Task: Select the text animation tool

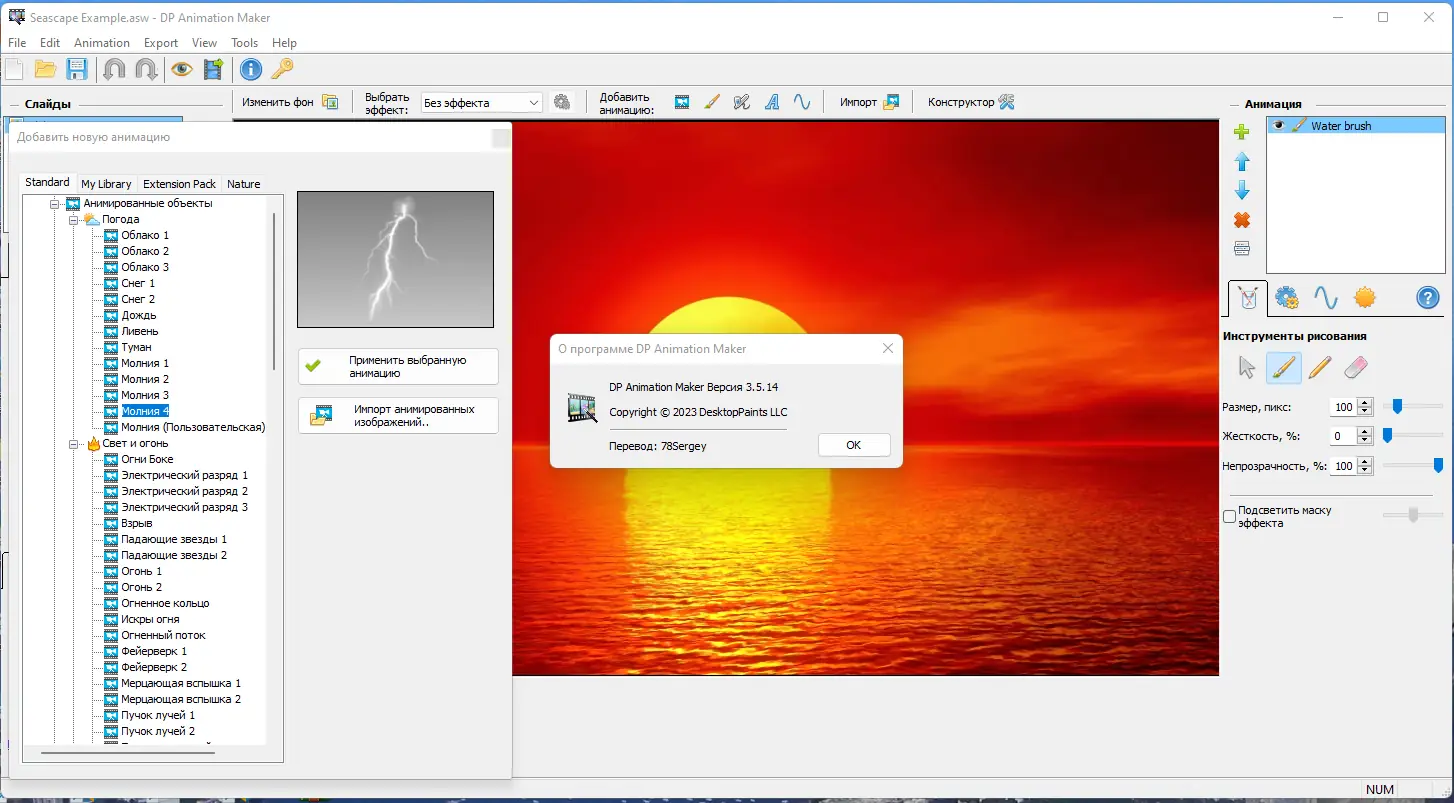Action: pos(771,101)
